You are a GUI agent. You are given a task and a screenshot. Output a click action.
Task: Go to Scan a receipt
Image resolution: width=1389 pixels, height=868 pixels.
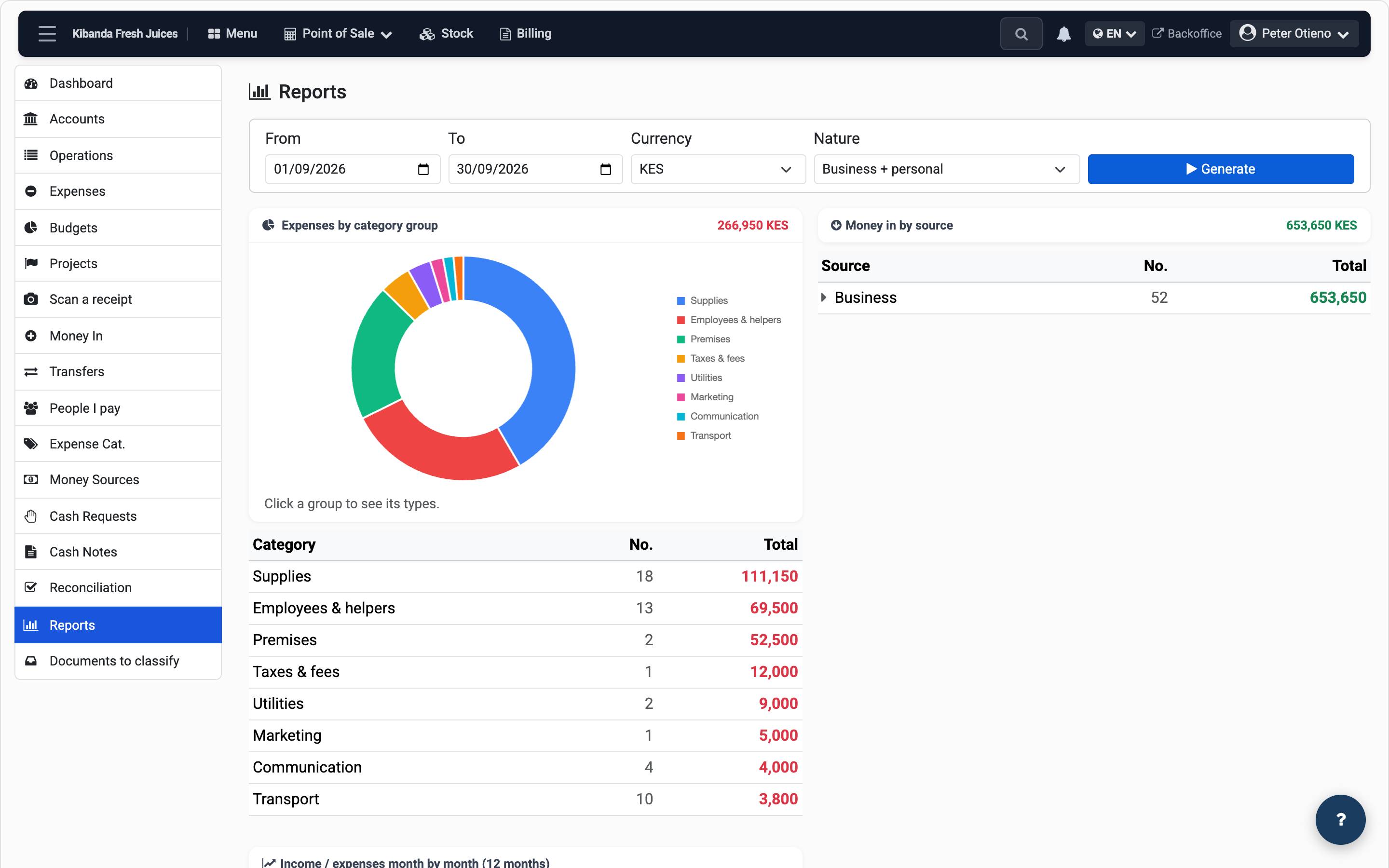tap(118, 299)
